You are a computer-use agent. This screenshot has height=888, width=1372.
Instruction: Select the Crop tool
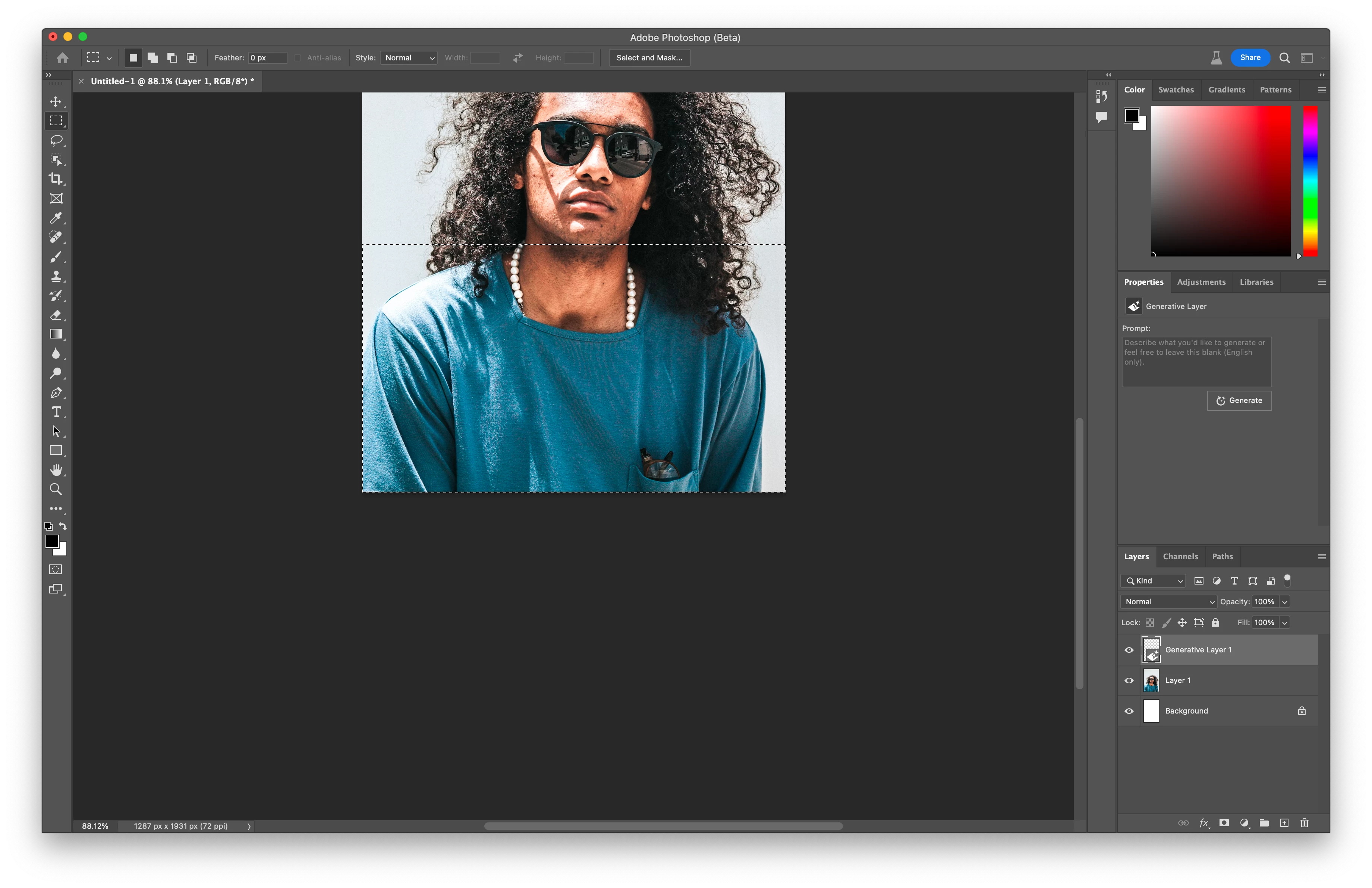click(x=56, y=179)
